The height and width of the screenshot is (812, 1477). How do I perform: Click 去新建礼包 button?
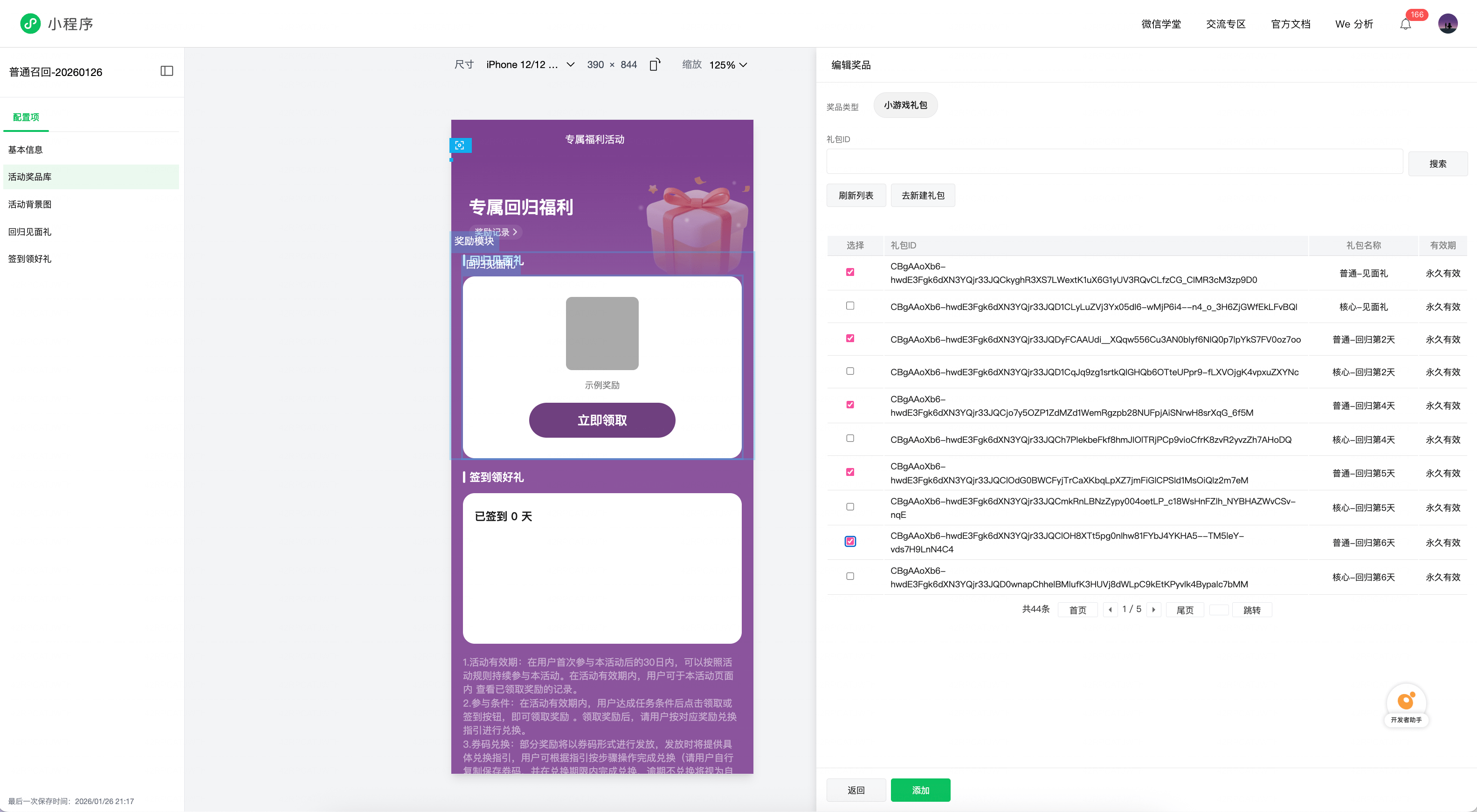tap(922, 196)
